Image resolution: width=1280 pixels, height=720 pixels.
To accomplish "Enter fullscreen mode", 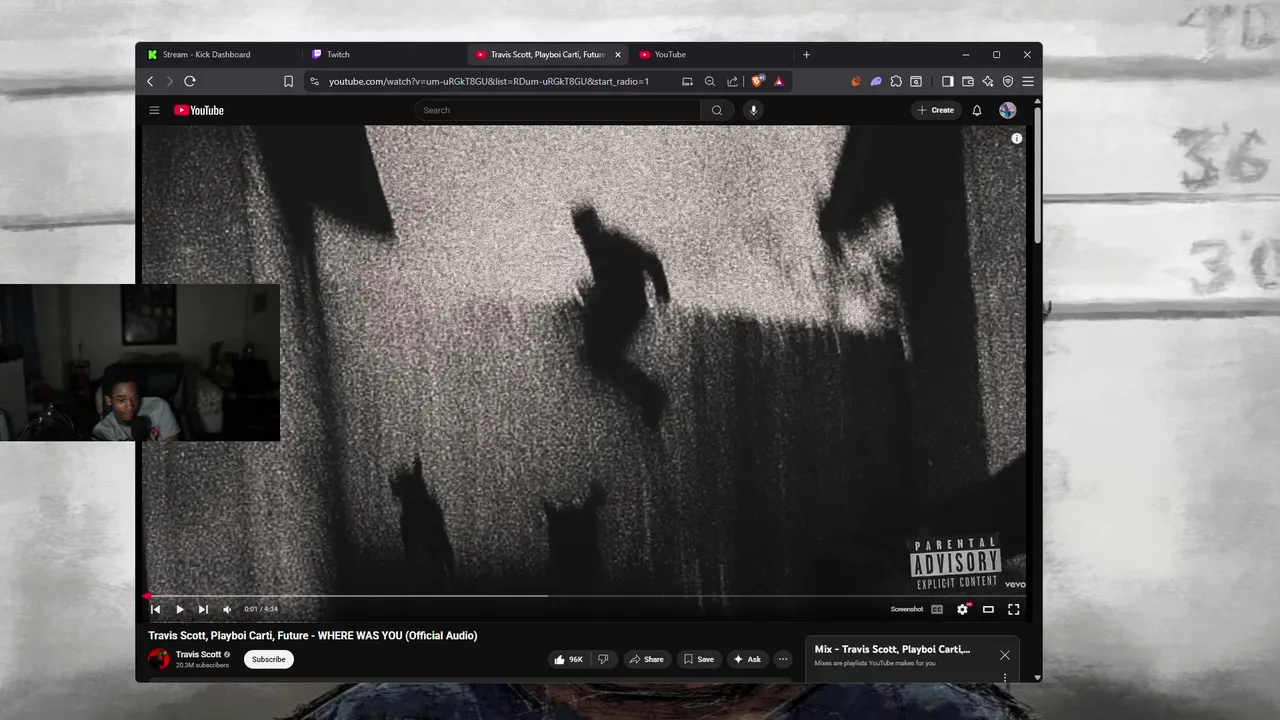I will tap(1013, 609).
